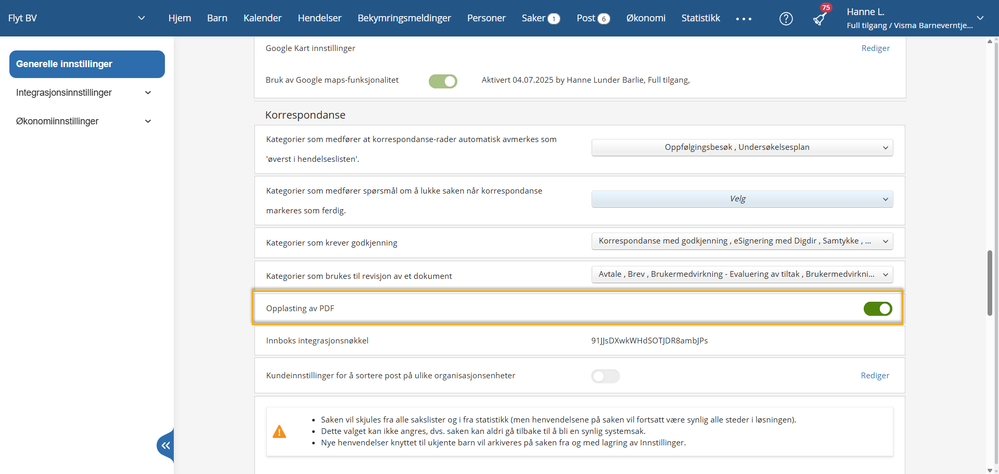Open the Hanne L. user menu chevron

pos(981,18)
